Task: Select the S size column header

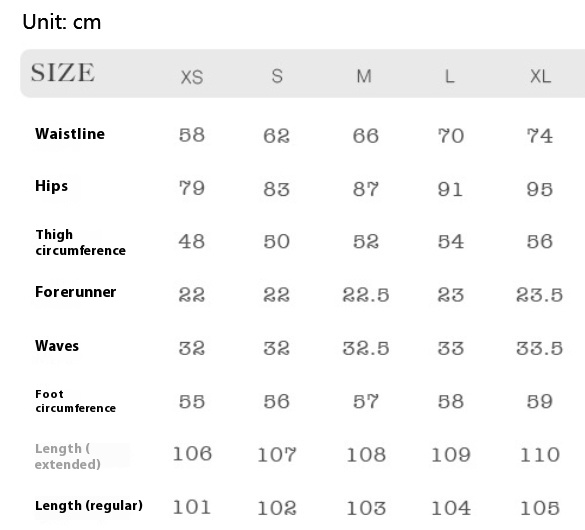Action: 277,76
